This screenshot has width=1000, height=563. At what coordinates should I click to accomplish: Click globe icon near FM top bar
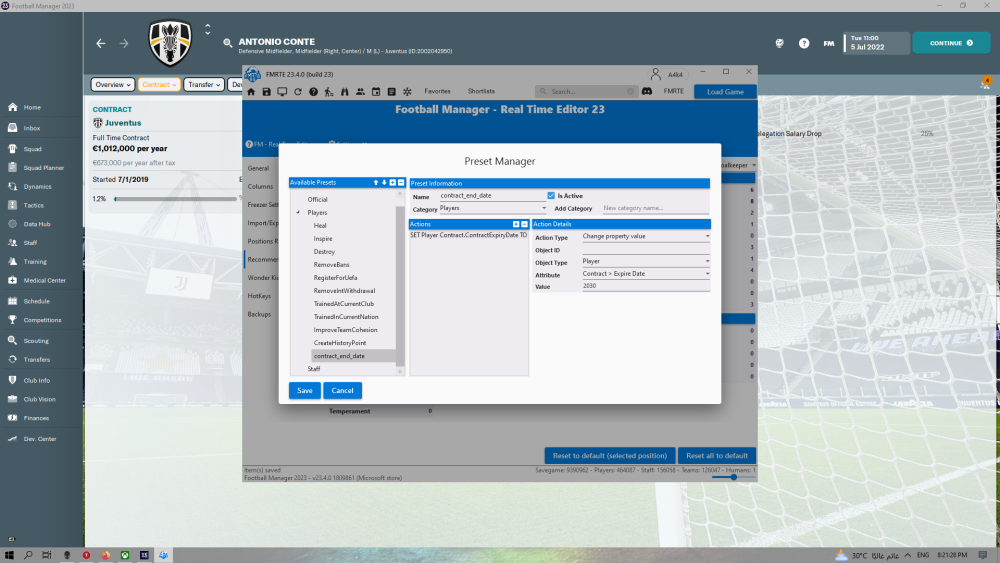[779, 43]
